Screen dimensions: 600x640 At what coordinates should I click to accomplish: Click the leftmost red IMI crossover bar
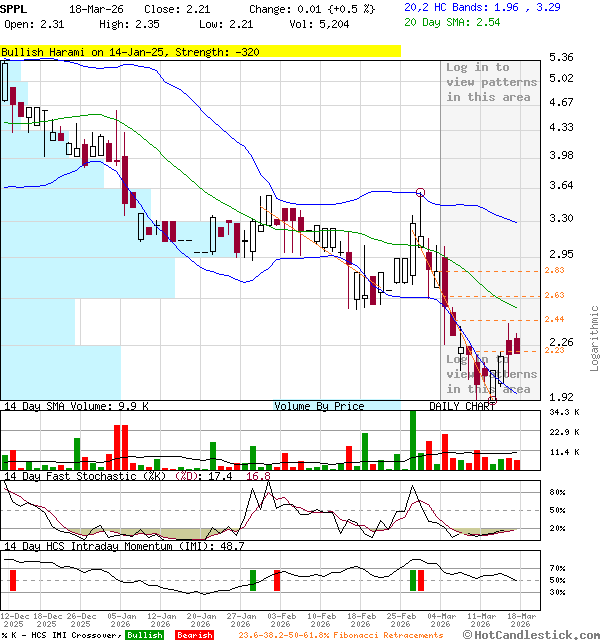13,580
